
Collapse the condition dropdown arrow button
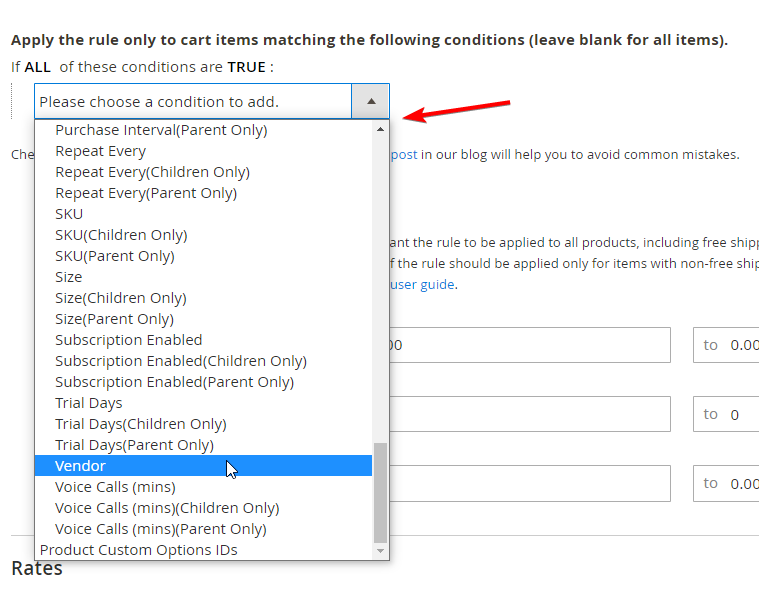[371, 101]
